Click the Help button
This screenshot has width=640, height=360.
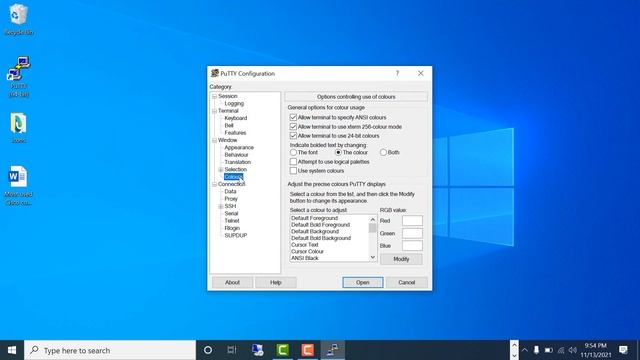click(x=276, y=282)
